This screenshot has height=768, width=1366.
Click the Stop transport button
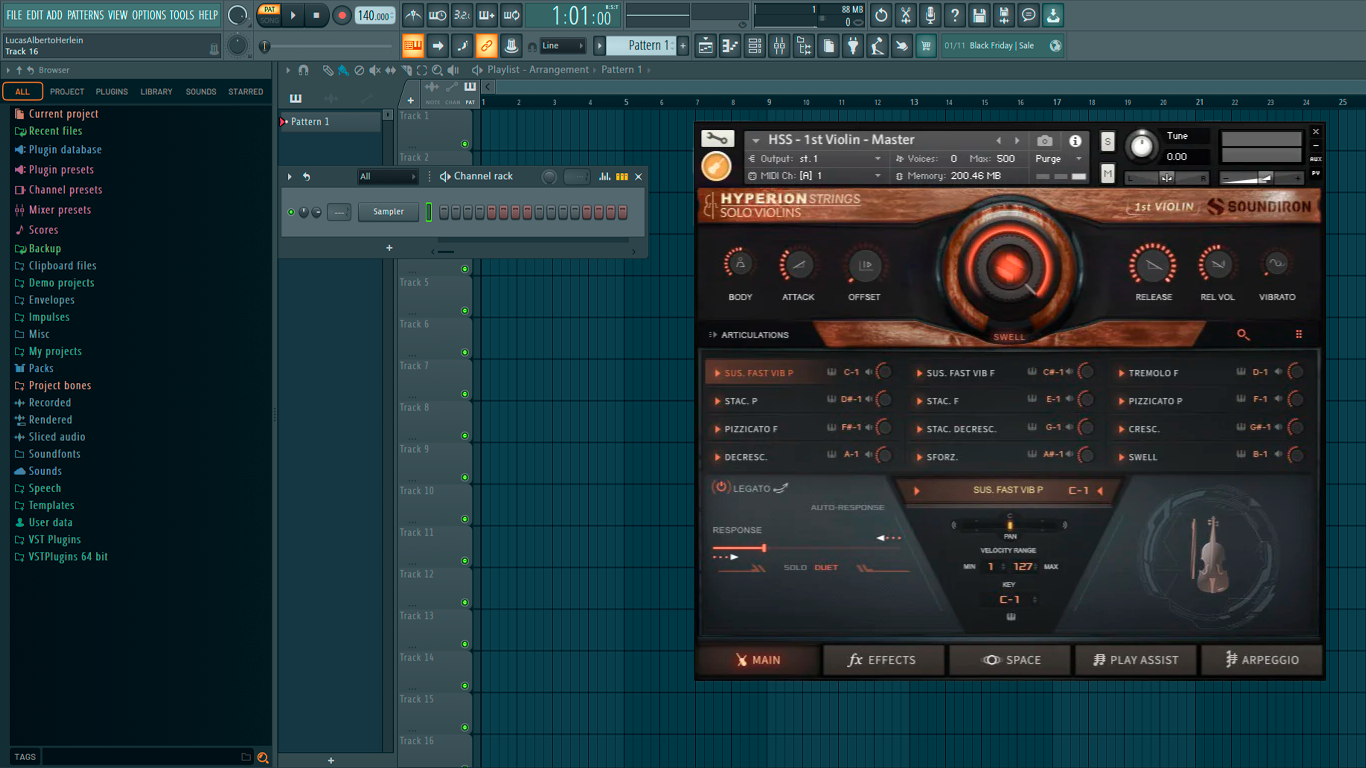click(x=316, y=15)
